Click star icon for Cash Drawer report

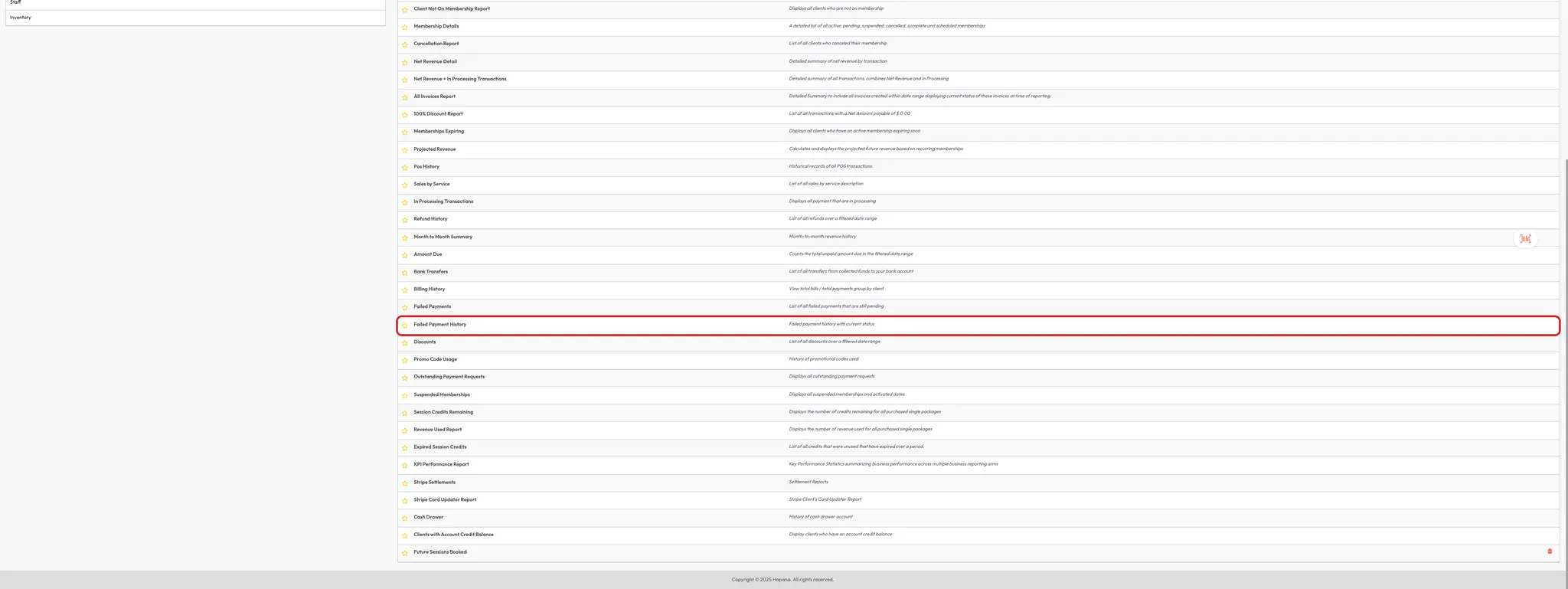click(x=405, y=518)
